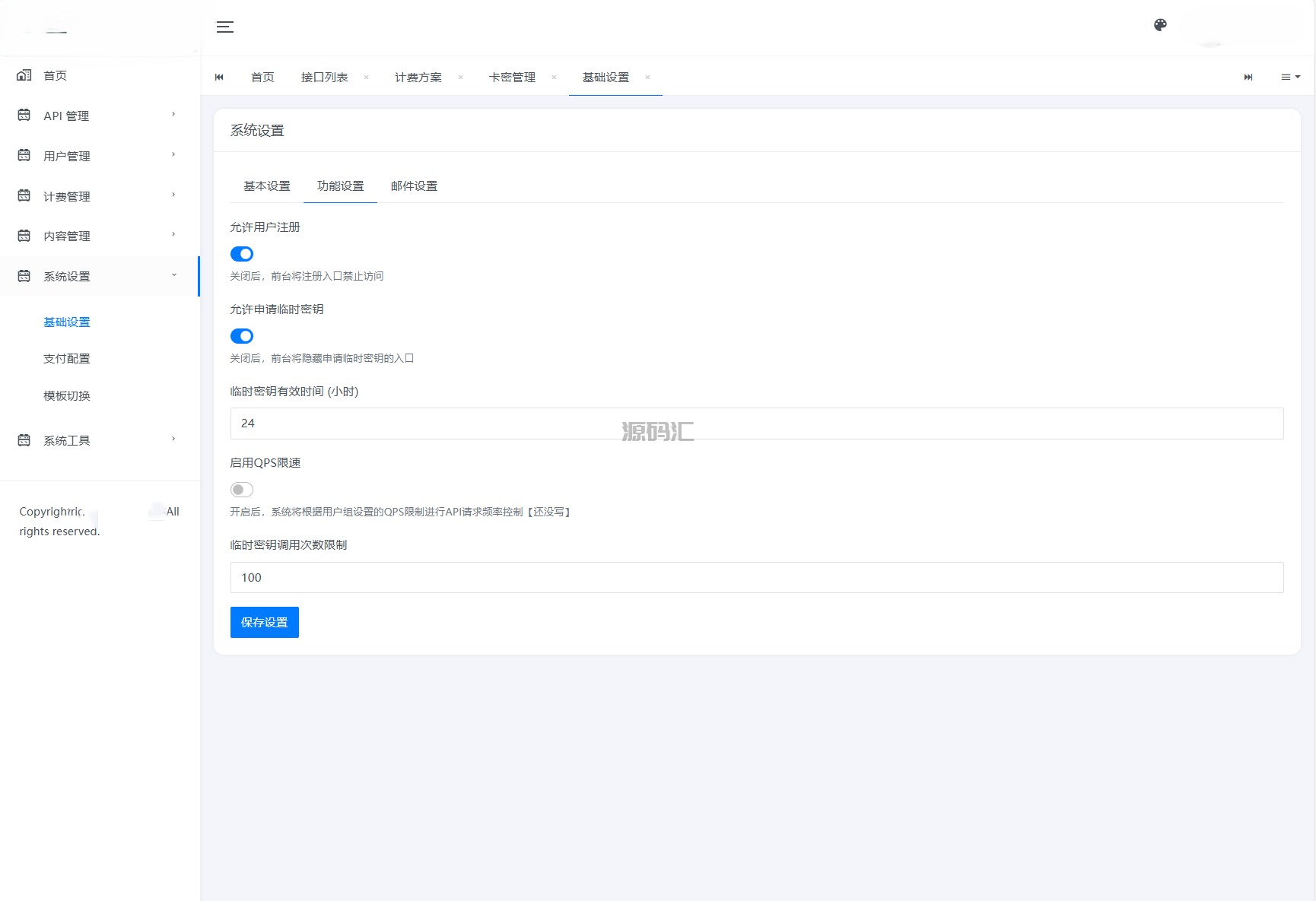The image size is (1316, 901).
Task: Click the 内容管理 sidebar icon
Action: coord(24,236)
